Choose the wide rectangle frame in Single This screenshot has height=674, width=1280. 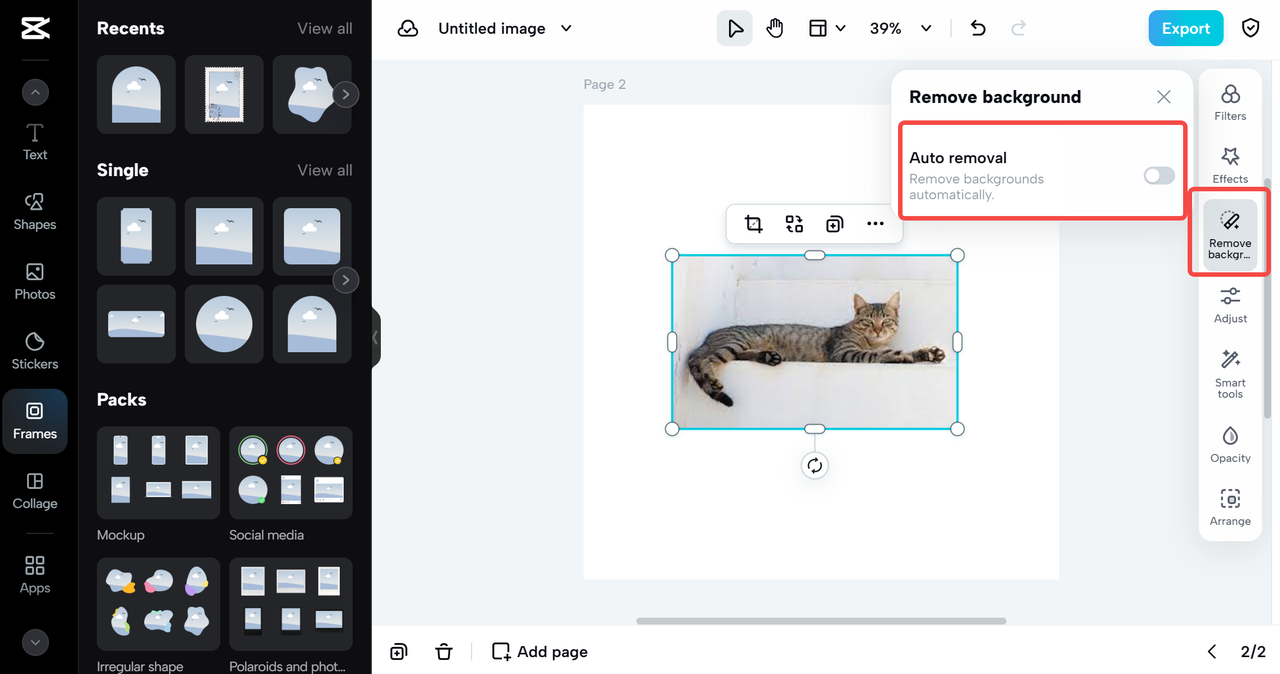(x=136, y=324)
